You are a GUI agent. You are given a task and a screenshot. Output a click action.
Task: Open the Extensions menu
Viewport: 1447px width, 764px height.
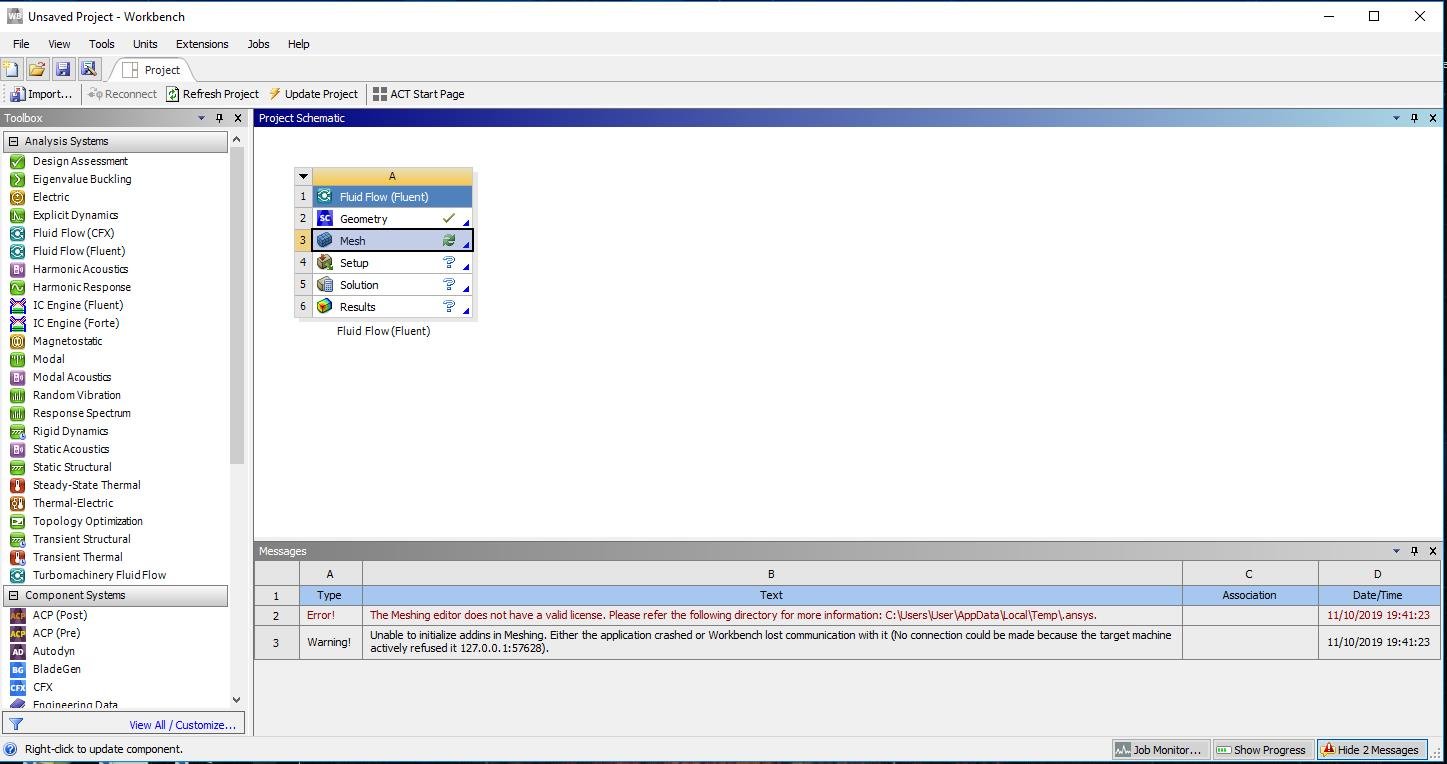point(202,44)
